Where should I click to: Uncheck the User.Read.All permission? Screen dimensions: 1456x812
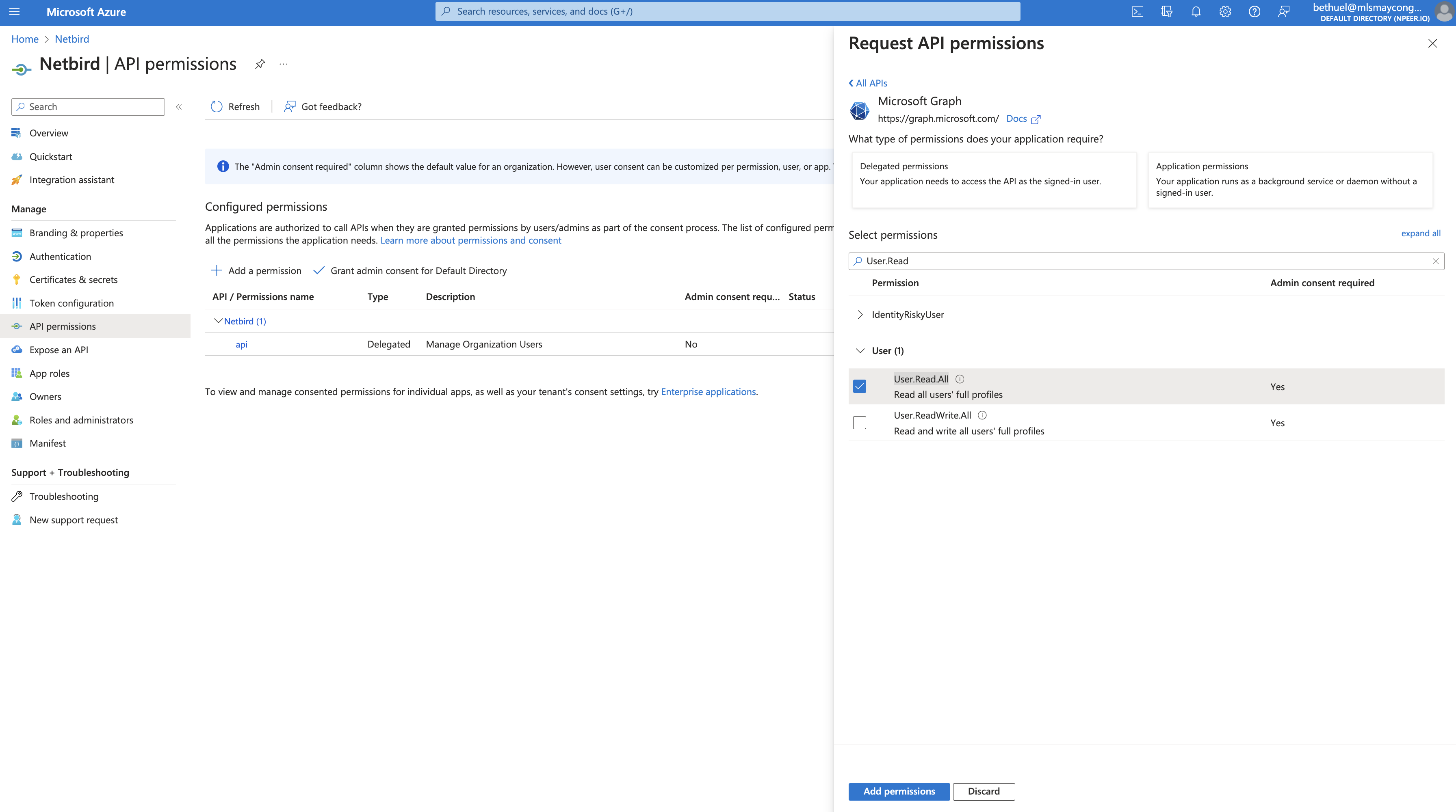coord(860,386)
